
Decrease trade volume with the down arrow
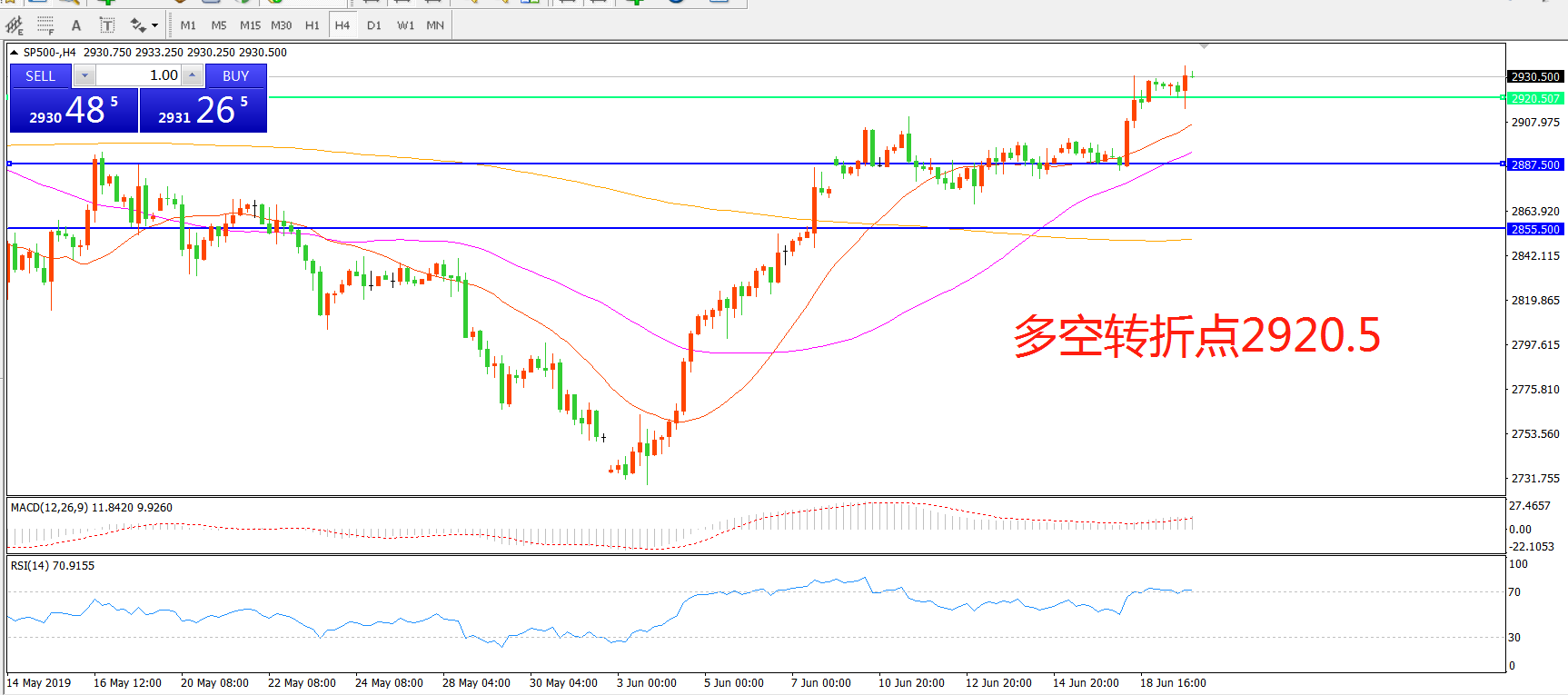[84, 75]
